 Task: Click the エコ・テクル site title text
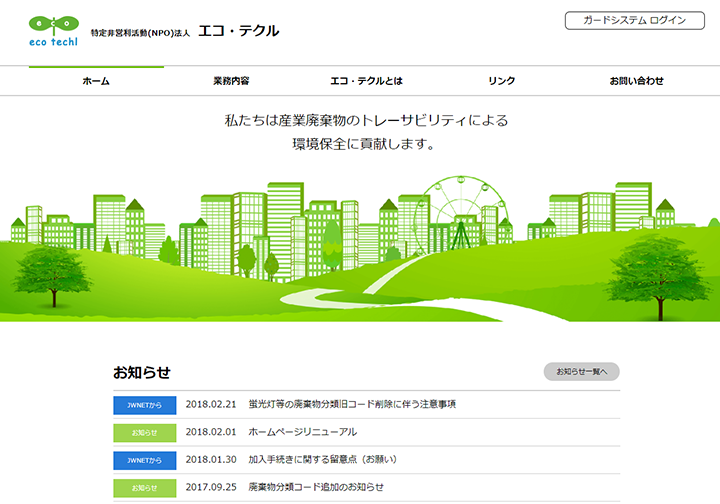tap(239, 31)
